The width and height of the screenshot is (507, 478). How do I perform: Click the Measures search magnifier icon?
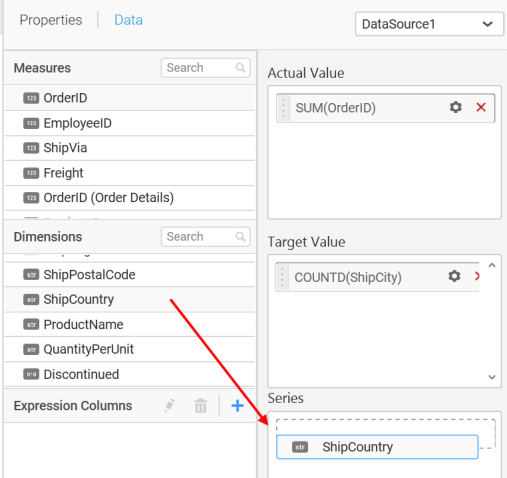pyautogui.click(x=240, y=68)
